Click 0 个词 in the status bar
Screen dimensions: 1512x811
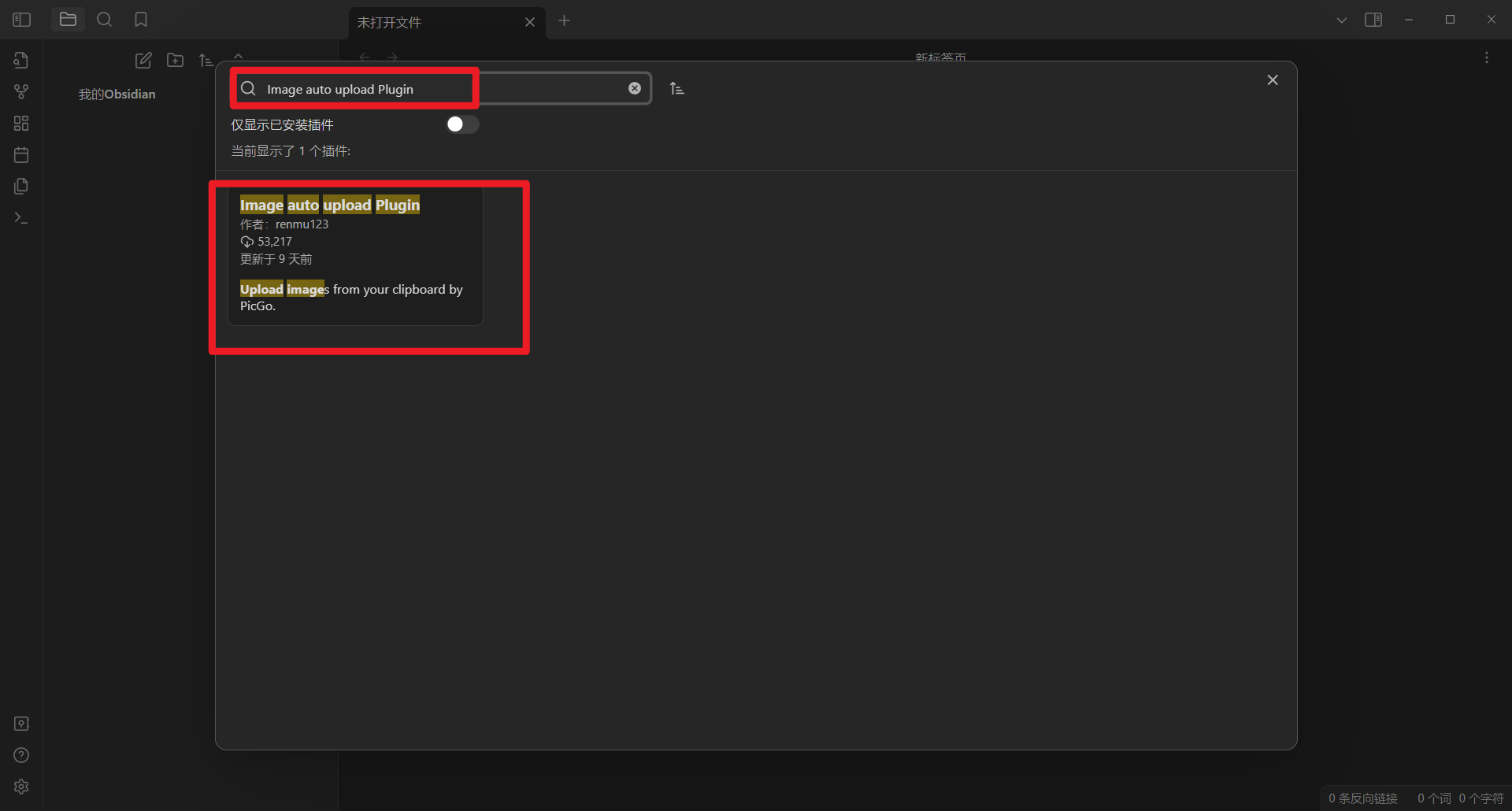[x=1434, y=798]
